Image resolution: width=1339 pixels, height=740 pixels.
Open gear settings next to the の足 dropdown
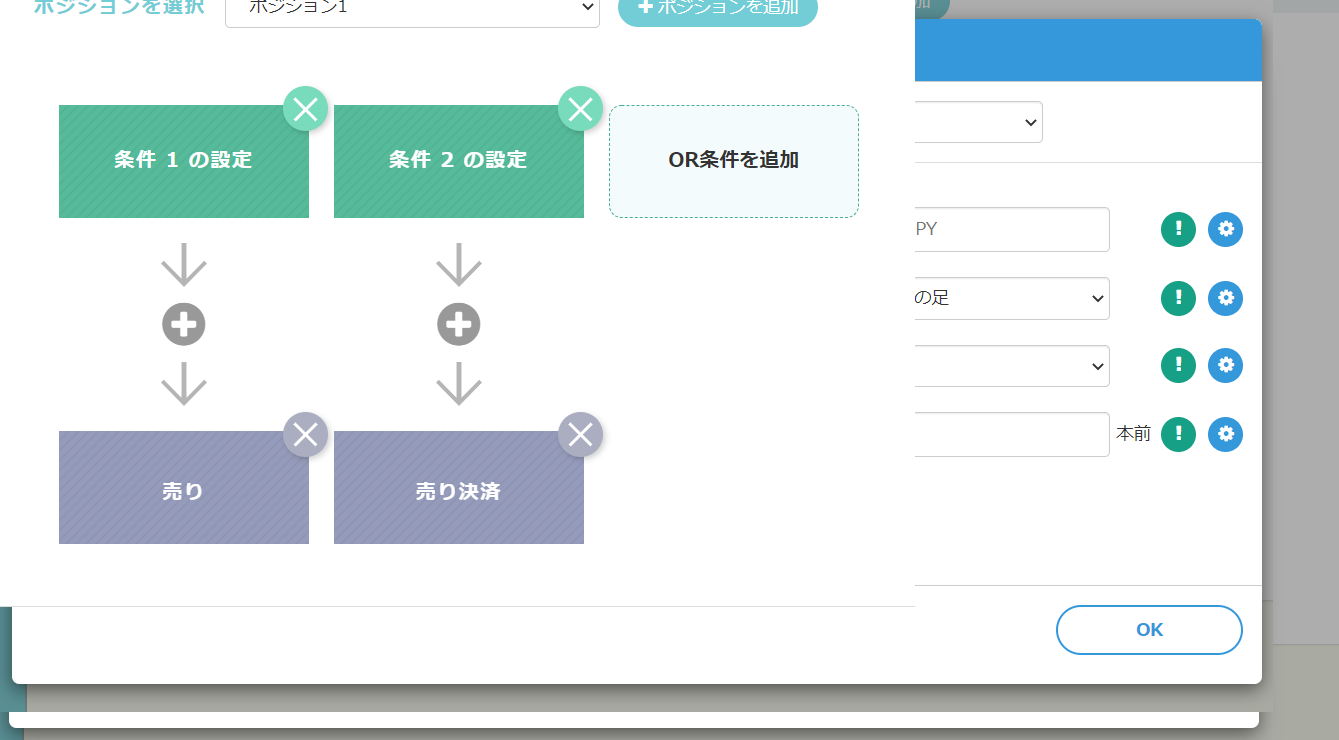pos(1225,298)
